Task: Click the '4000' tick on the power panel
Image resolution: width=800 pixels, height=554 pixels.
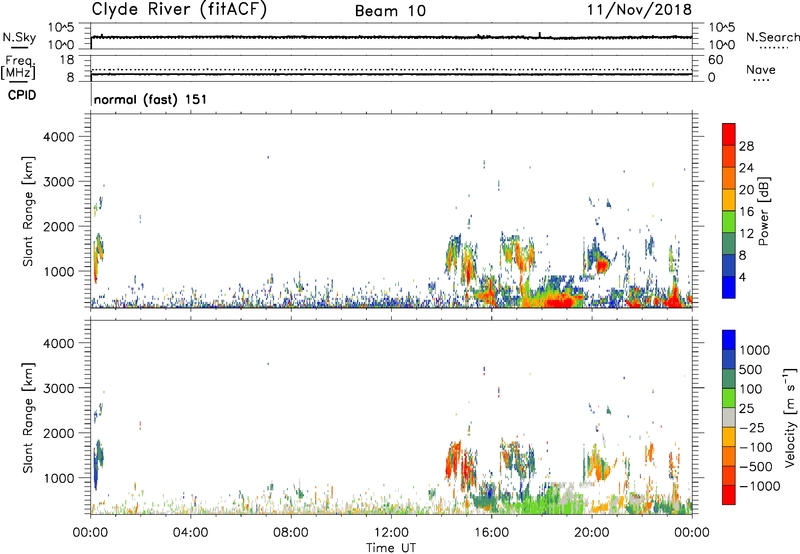Action: [x=58, y=137]
